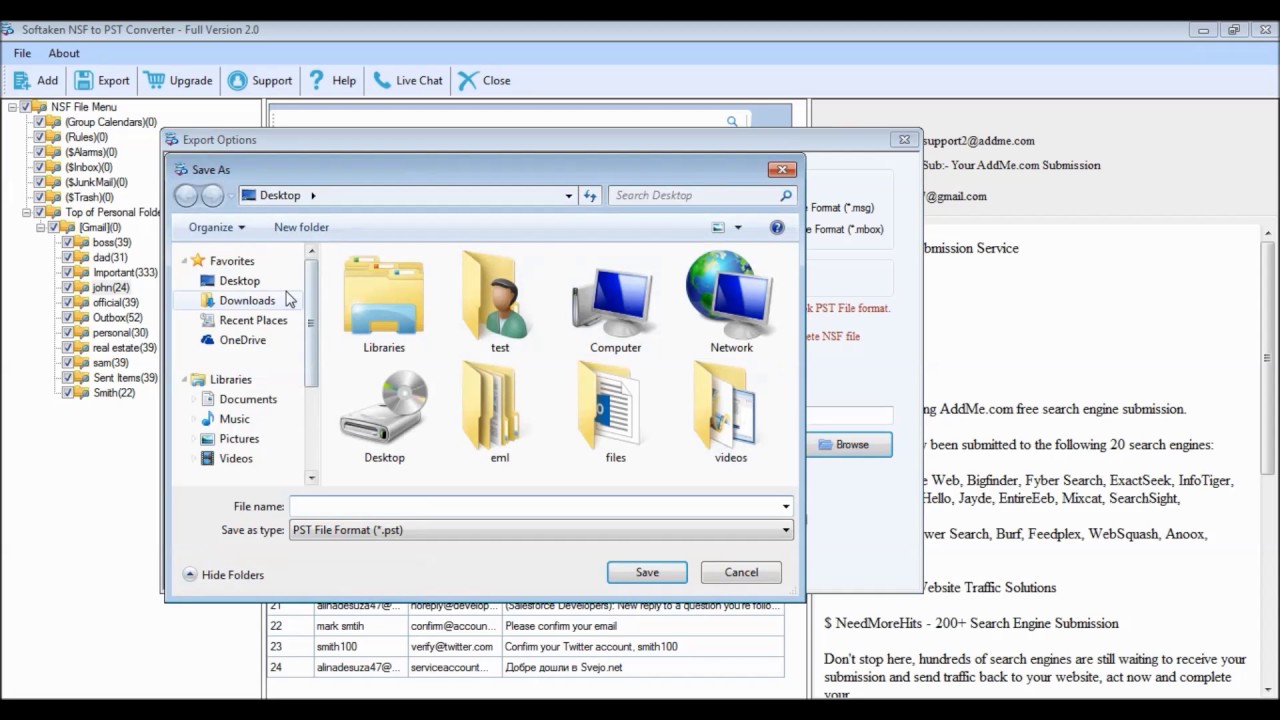Collapse the [Gmail] tree node

tap(41, 227)
